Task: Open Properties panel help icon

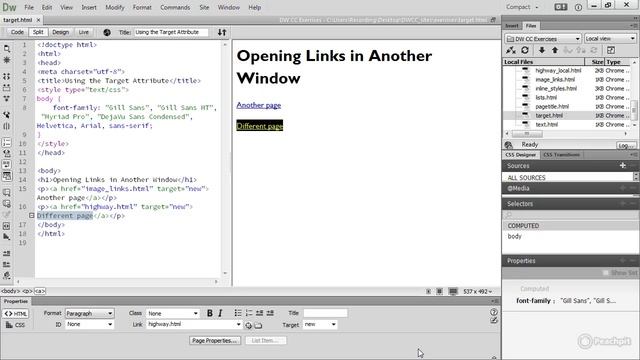Action: point(494,312)
